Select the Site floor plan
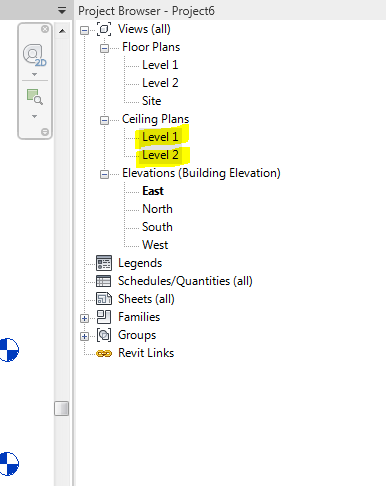This screenshot has height=486, width=386. [x=152, y=101]
